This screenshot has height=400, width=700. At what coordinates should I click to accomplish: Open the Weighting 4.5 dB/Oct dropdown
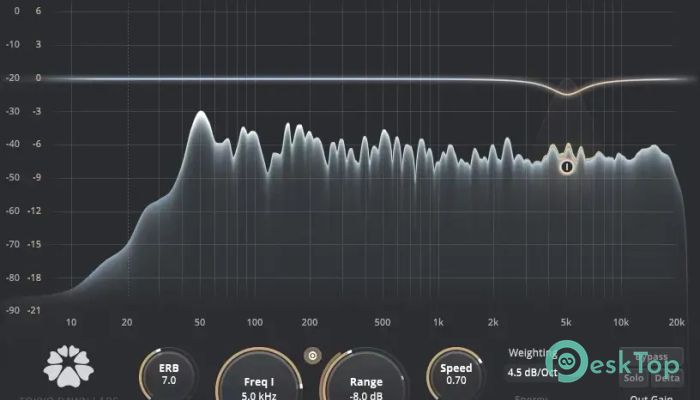point(531,373)
